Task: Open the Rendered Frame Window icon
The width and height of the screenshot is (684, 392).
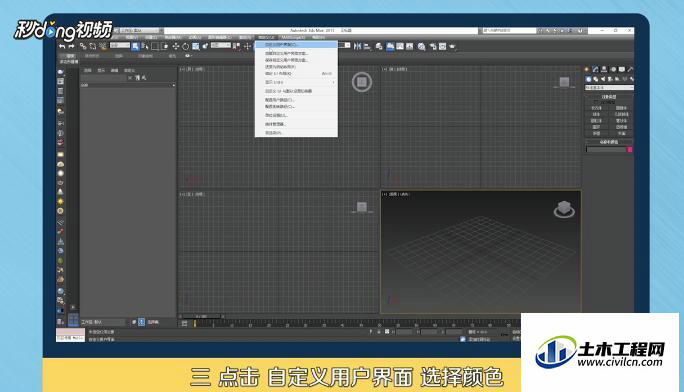Action: (x=442, y=46)
